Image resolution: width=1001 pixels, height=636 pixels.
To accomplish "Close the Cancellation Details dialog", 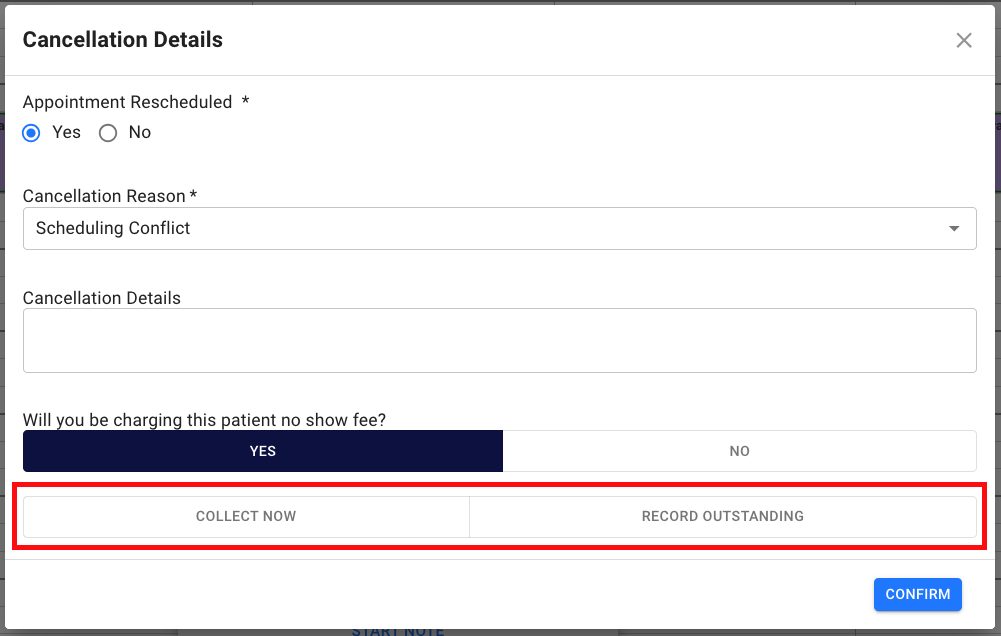I will (964, 40).
